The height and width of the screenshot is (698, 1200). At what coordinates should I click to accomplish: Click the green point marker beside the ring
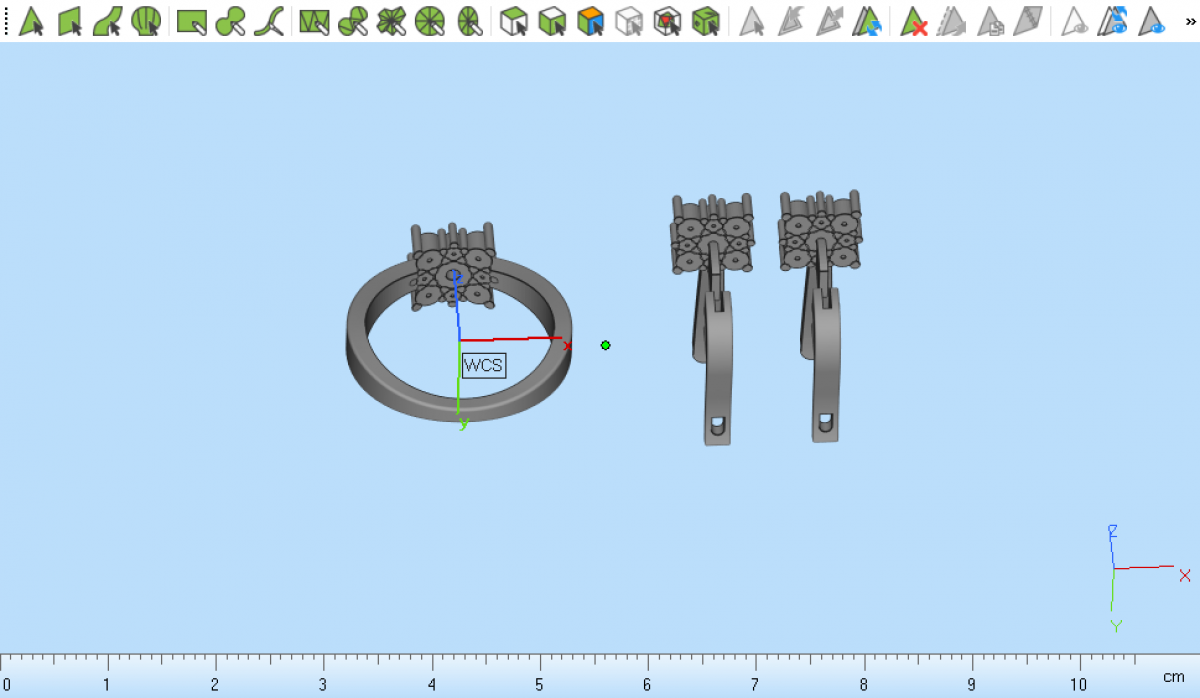coord(605,345)
